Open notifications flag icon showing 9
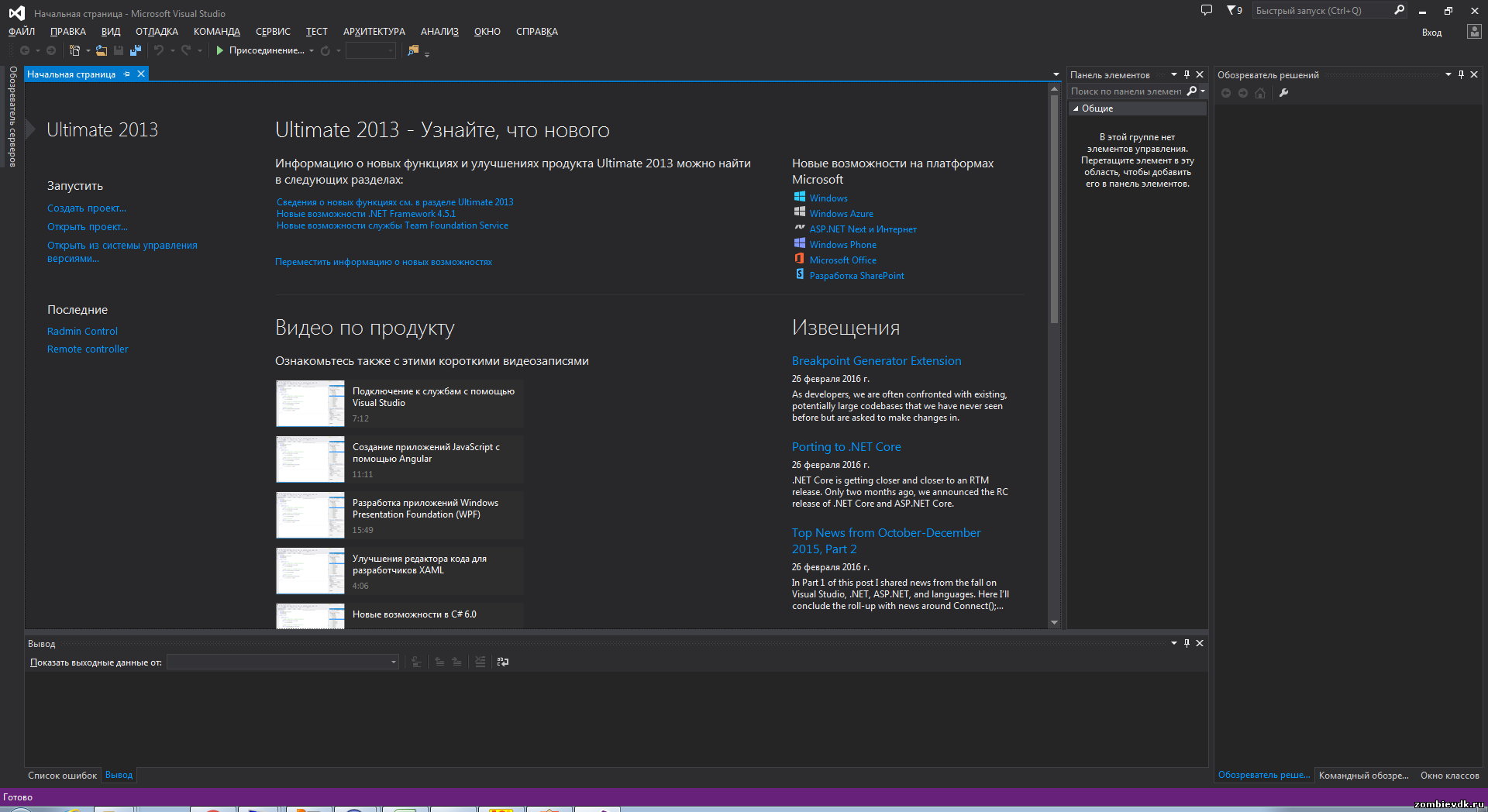The width and height of the screenshot is (1488, 812). 1235,10
